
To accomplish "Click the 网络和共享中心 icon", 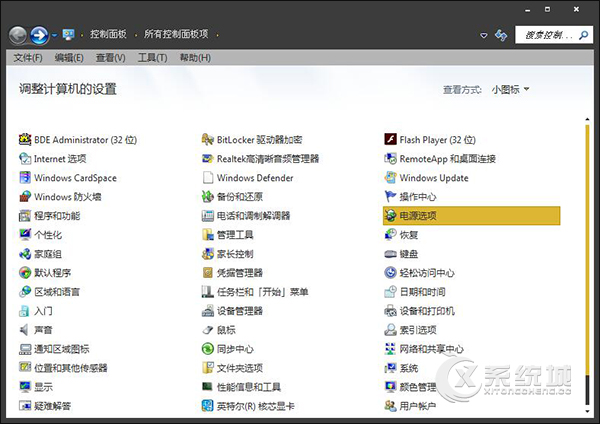I will click(x=390, y=349).
